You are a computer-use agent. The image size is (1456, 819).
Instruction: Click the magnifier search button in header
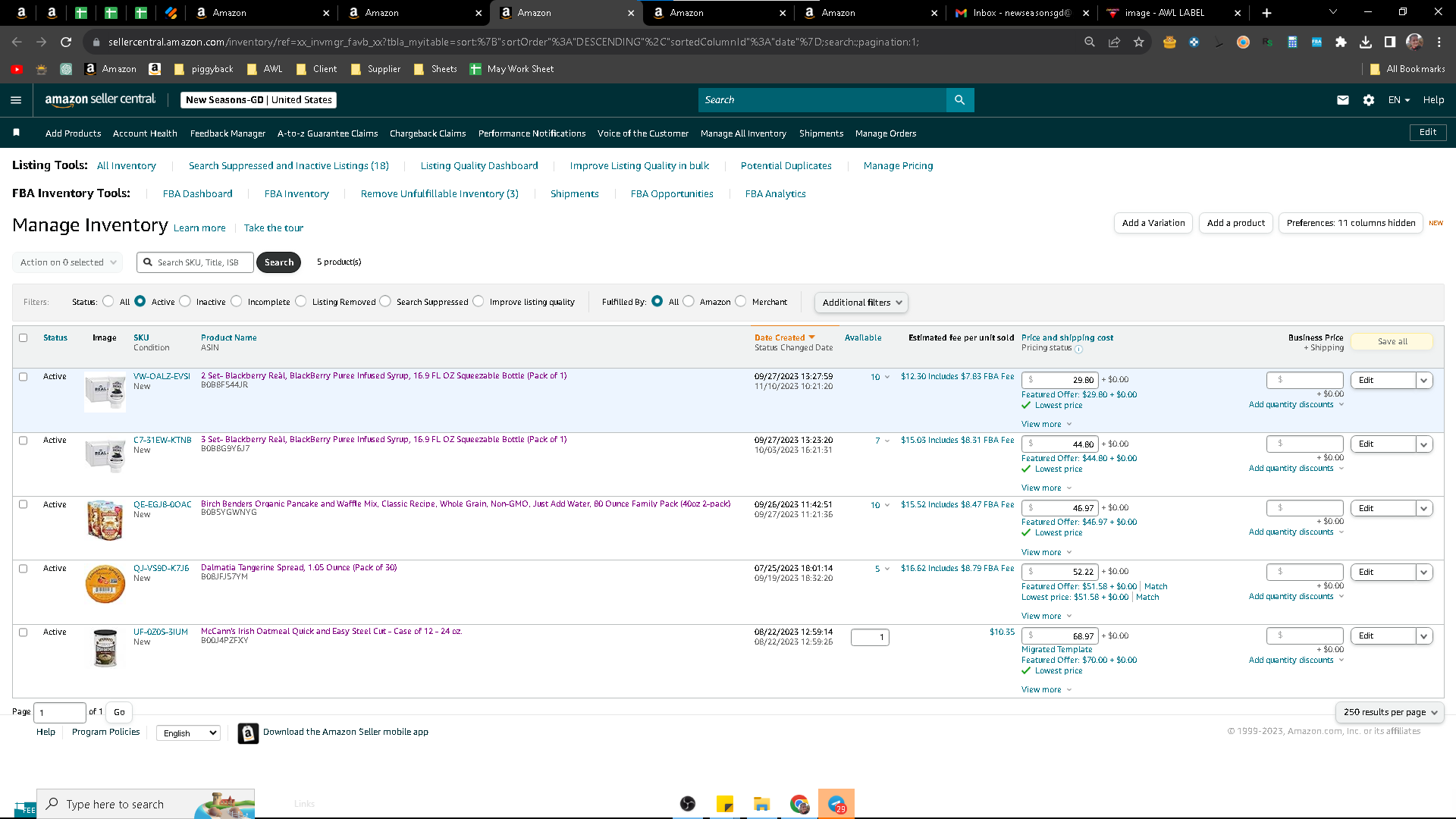[x=960, y=100]
